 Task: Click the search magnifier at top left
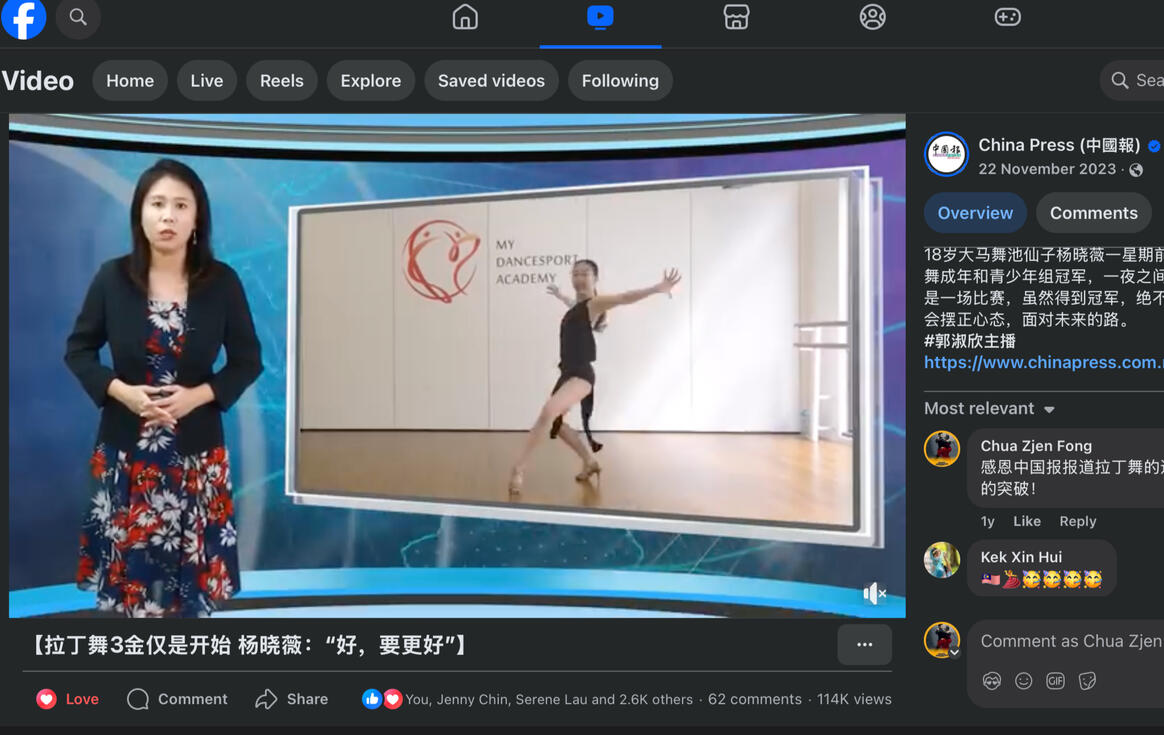(x=78, y=17)
